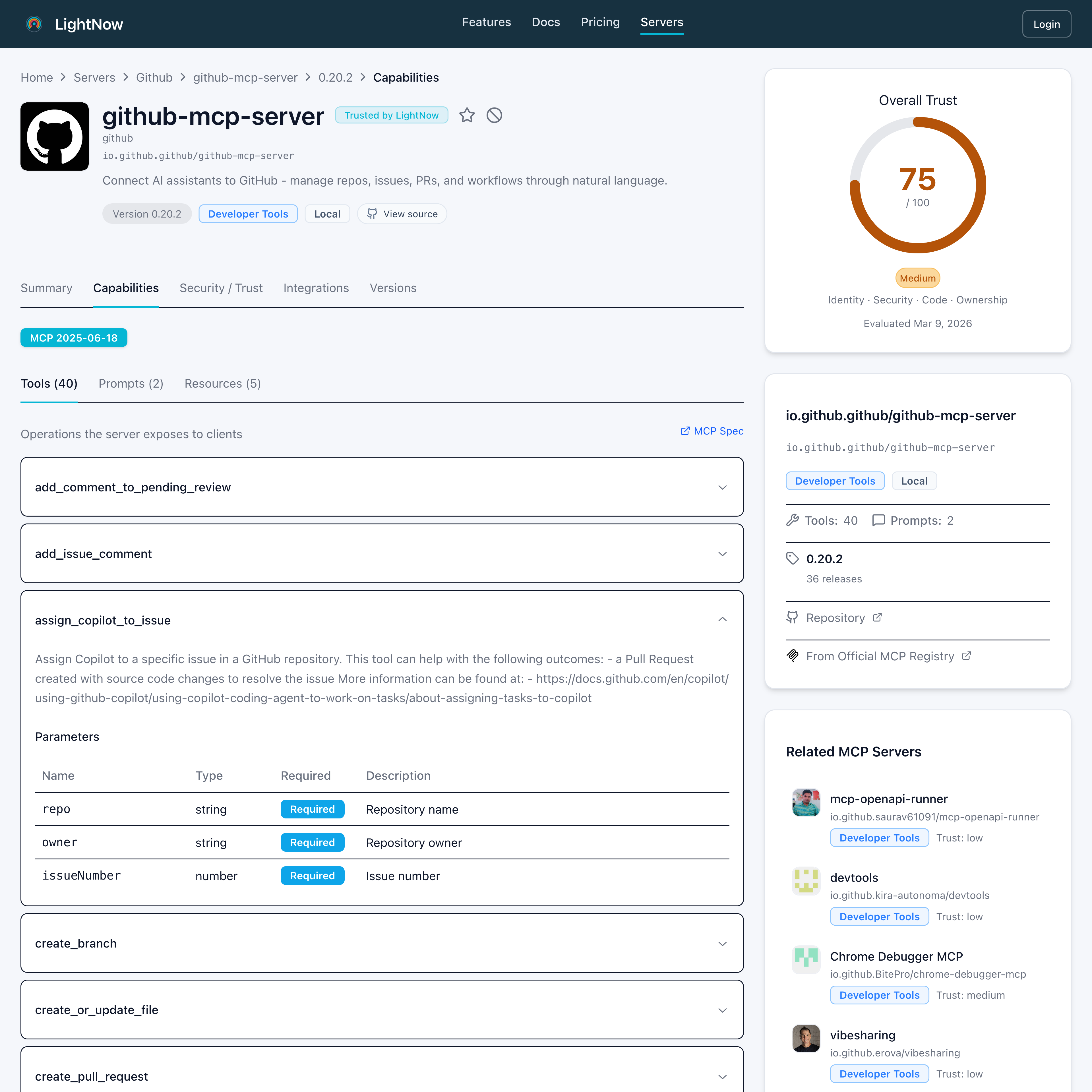Click the Trusted by LightNow badge
This screenshot has width=1092, height=1092.
pyautogui.click(x=391, y=115)
